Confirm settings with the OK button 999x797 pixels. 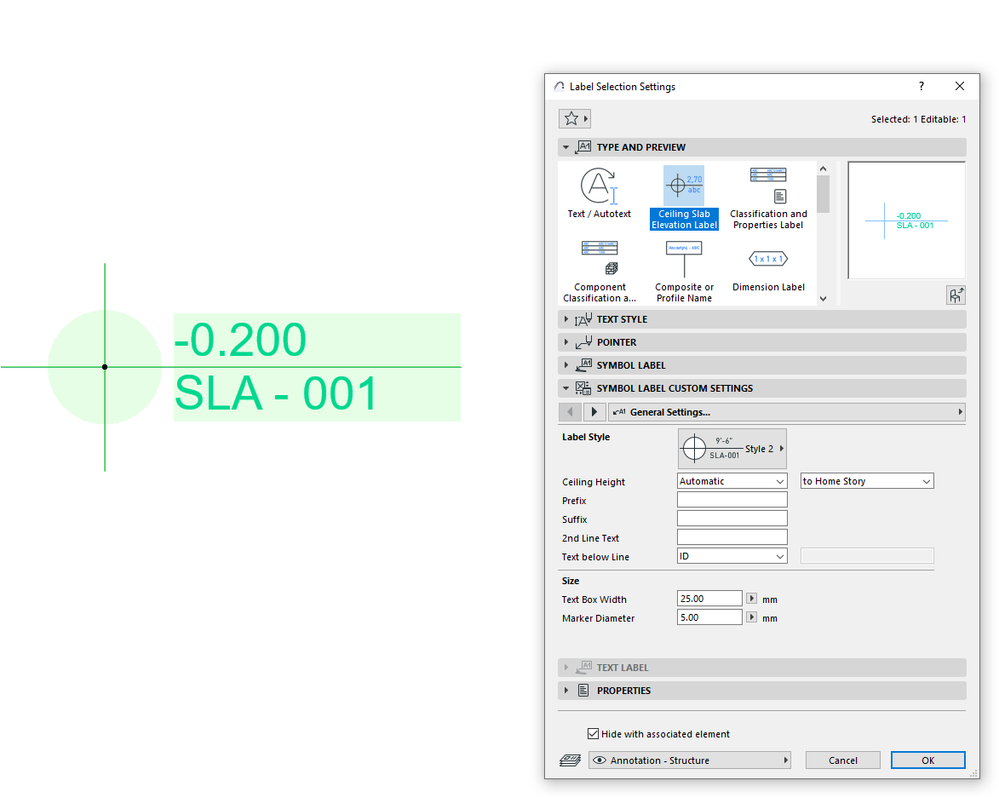[x=927, y=760]
